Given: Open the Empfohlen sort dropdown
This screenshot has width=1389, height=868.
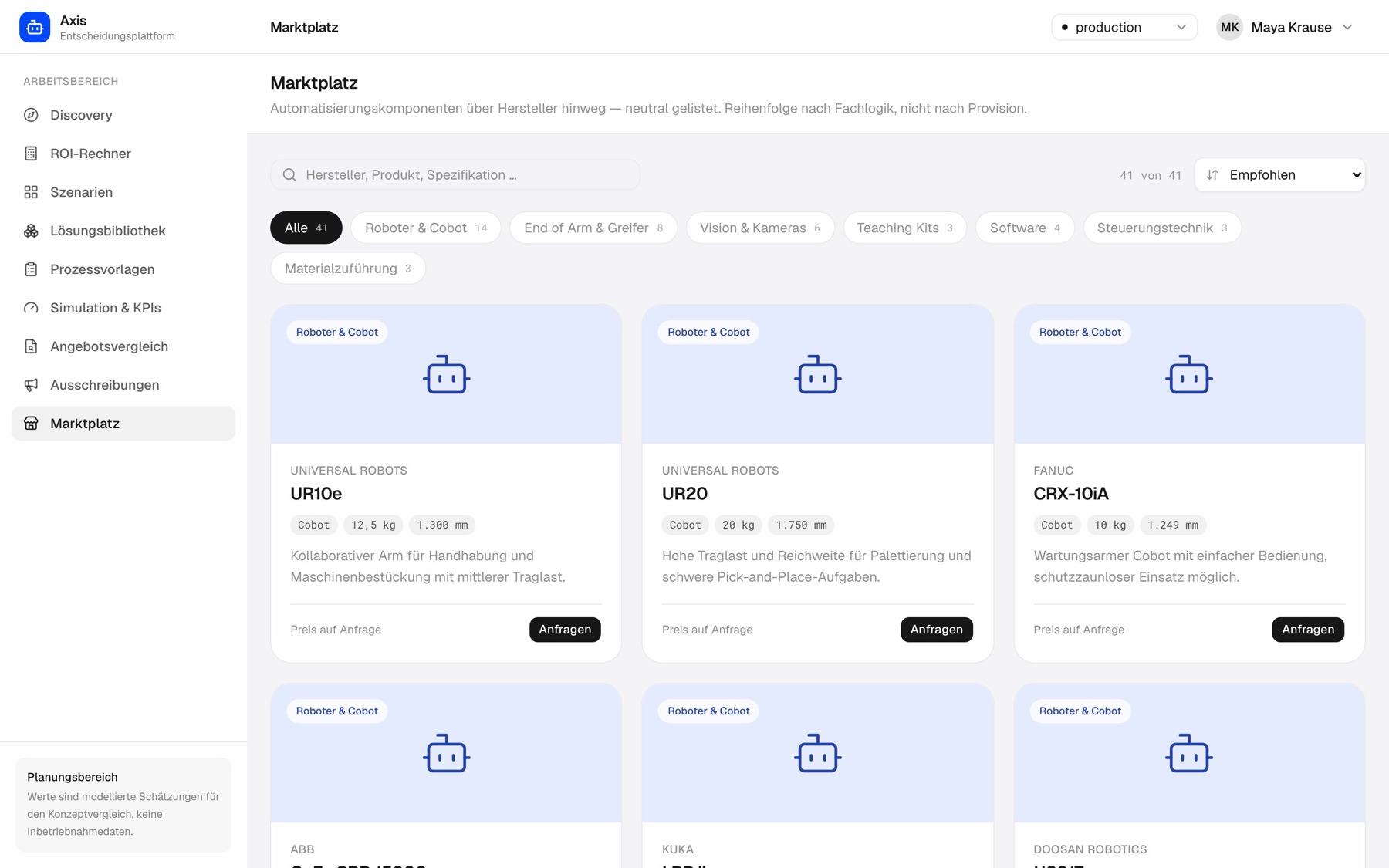Looking at the screenshot, I should (x=1279, y=175).
